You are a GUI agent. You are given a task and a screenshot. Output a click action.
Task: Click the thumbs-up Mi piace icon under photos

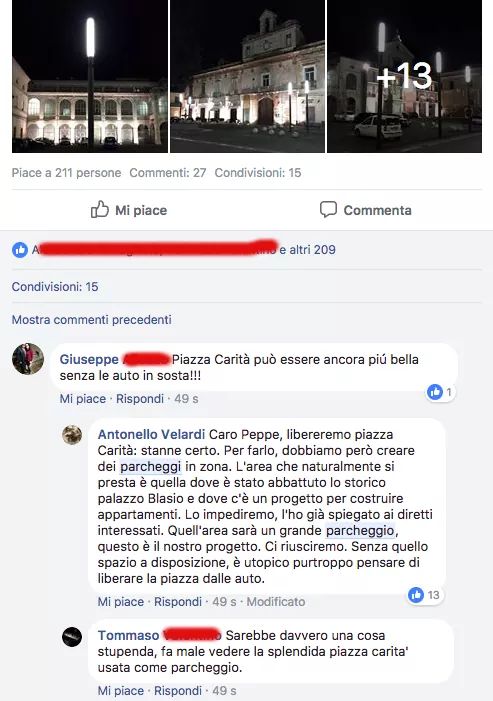100,209
